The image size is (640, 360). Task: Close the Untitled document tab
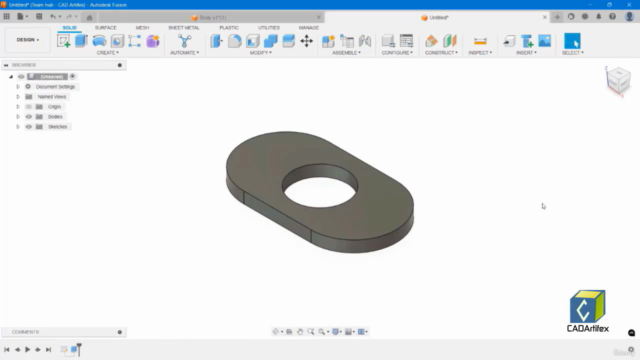click(x=544, y=17)
